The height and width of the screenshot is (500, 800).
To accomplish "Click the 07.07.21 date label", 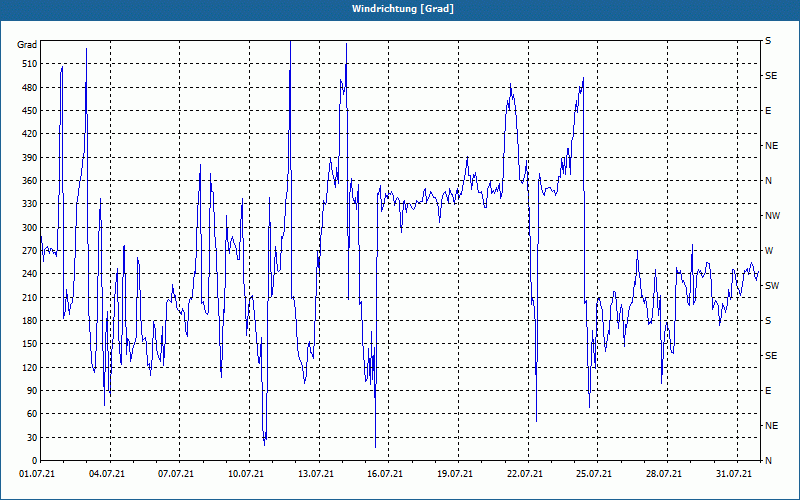I will pyautogui.click(x=176, y=474).
